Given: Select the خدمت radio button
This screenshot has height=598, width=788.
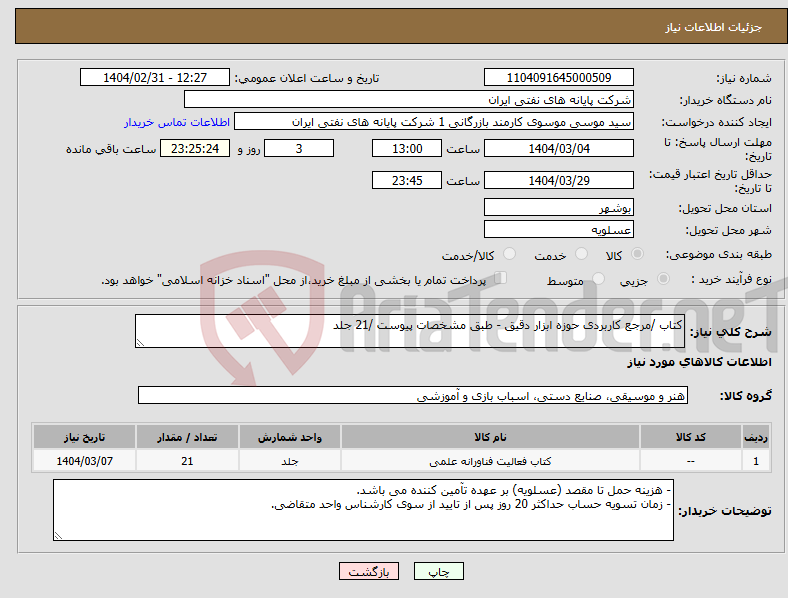Looking at the screenshot, I should pos(581,254).
